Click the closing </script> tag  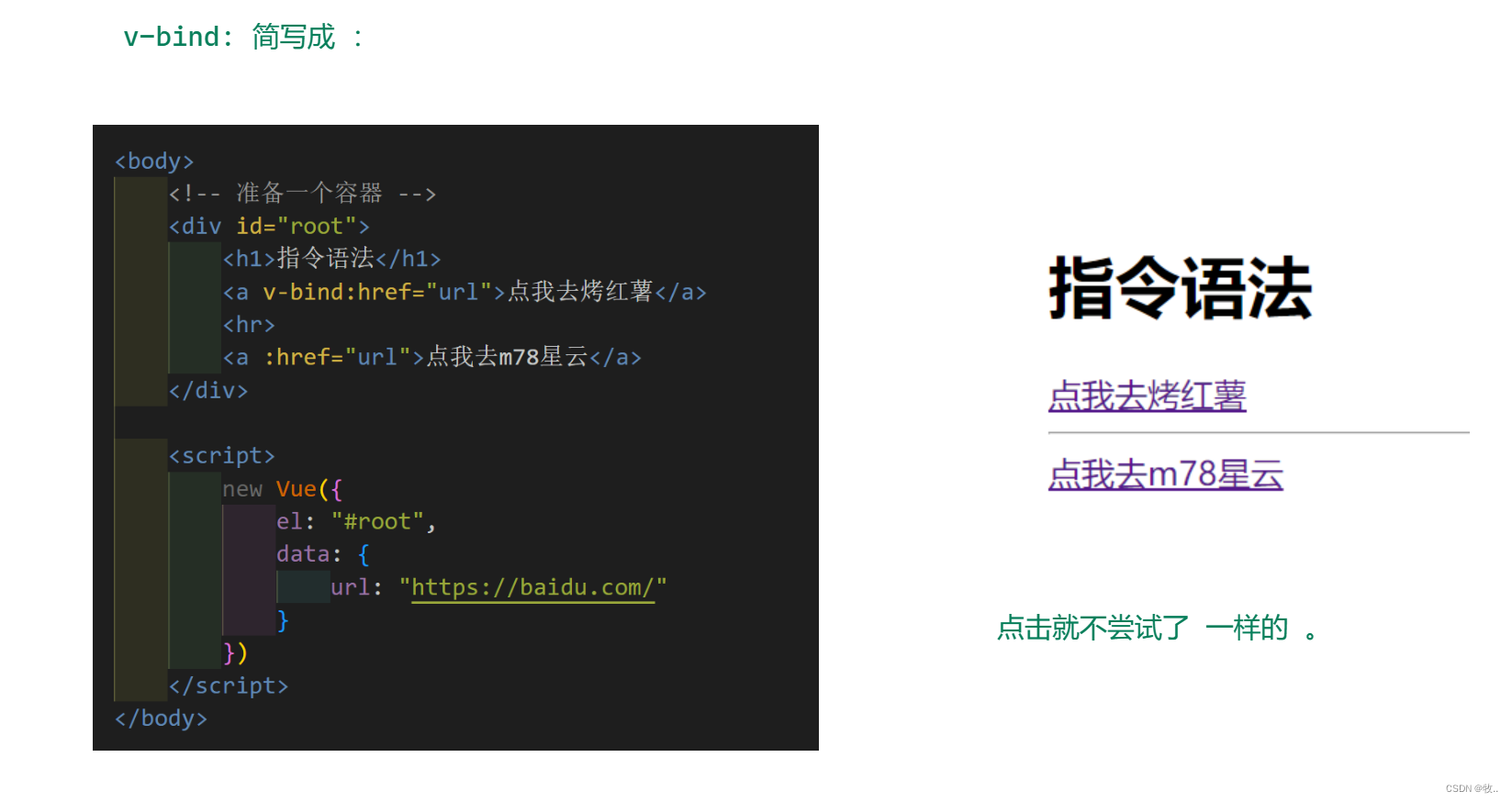(x=229, y=686)
